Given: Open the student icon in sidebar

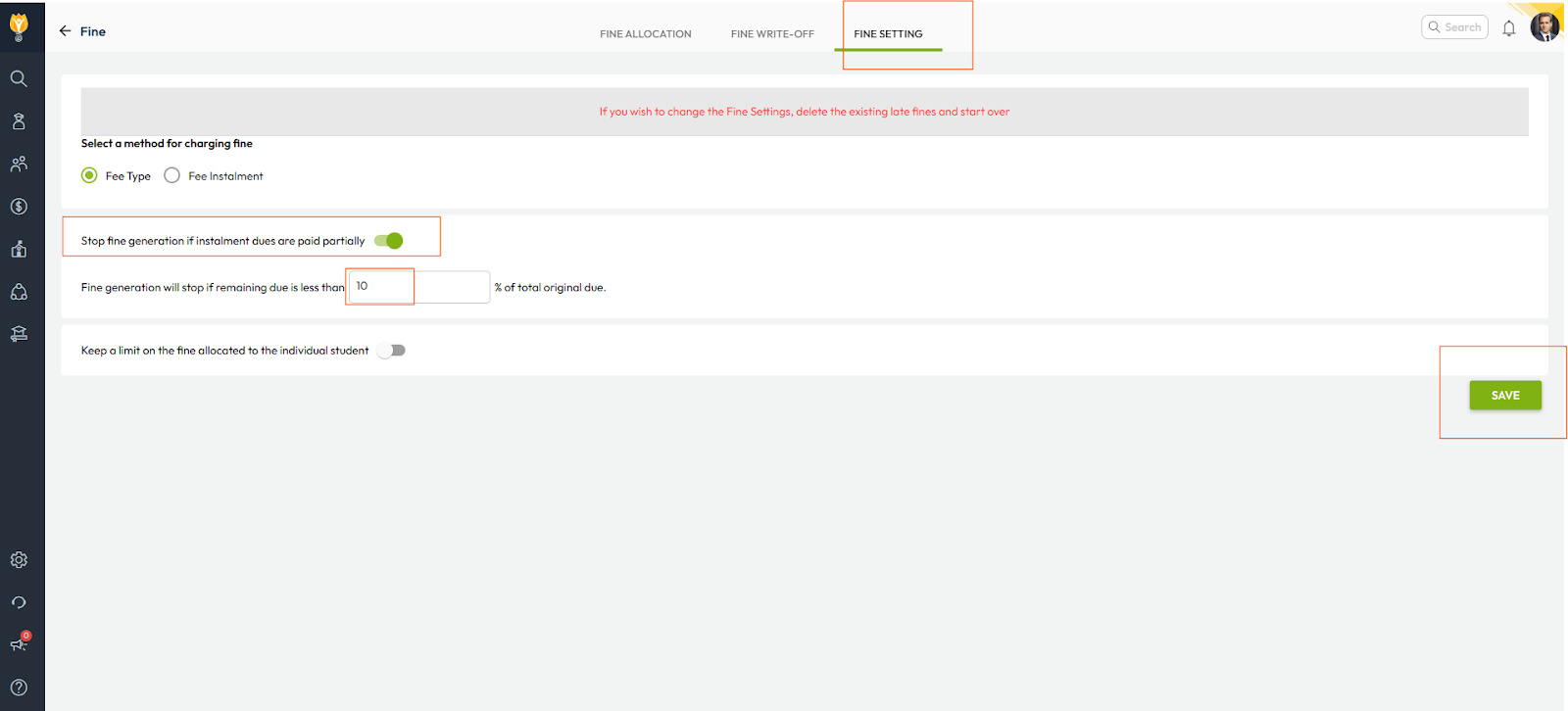Looking at the screenshot, I should (19, 121).
